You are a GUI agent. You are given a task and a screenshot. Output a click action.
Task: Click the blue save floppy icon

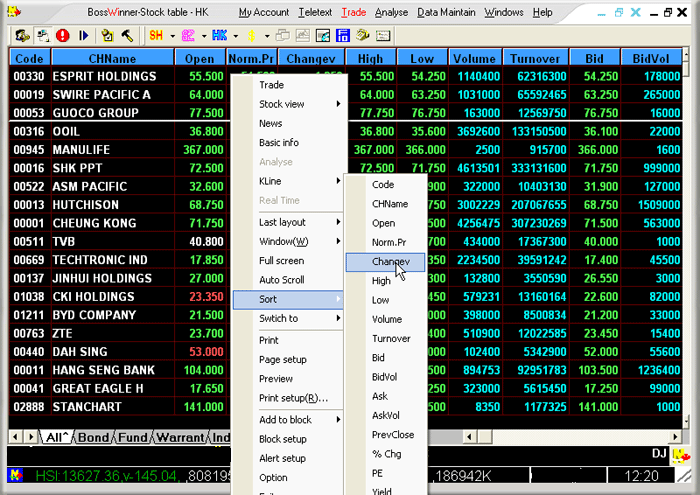pos(342,35)
